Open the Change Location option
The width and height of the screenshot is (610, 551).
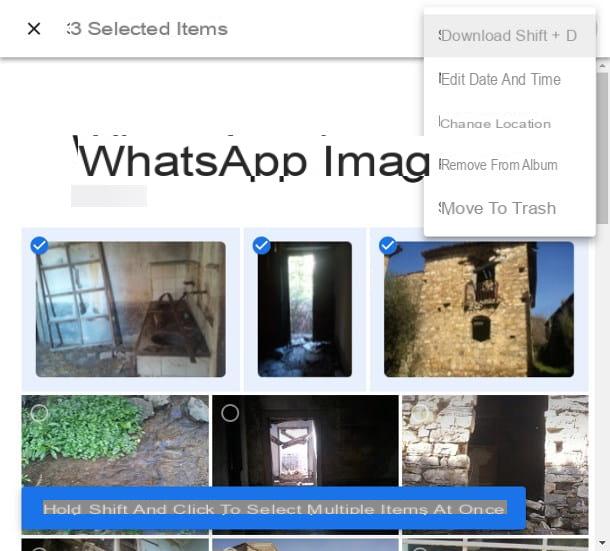click(509, 123)
